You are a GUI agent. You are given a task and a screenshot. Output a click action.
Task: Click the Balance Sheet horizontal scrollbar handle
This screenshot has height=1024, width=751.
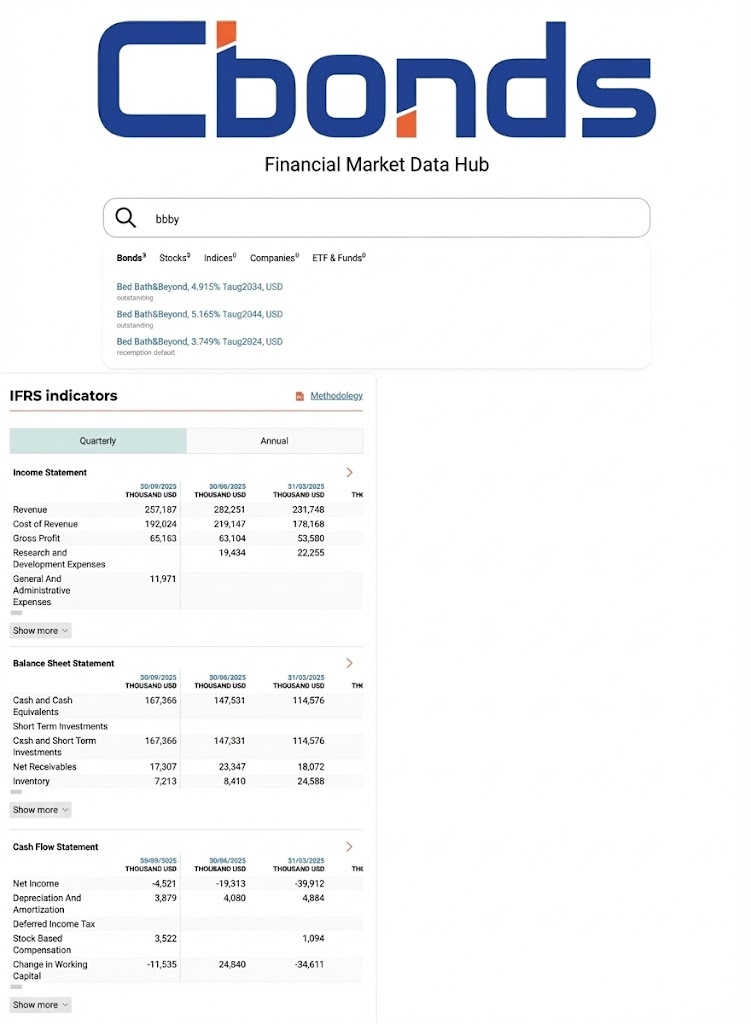[16, 792]
